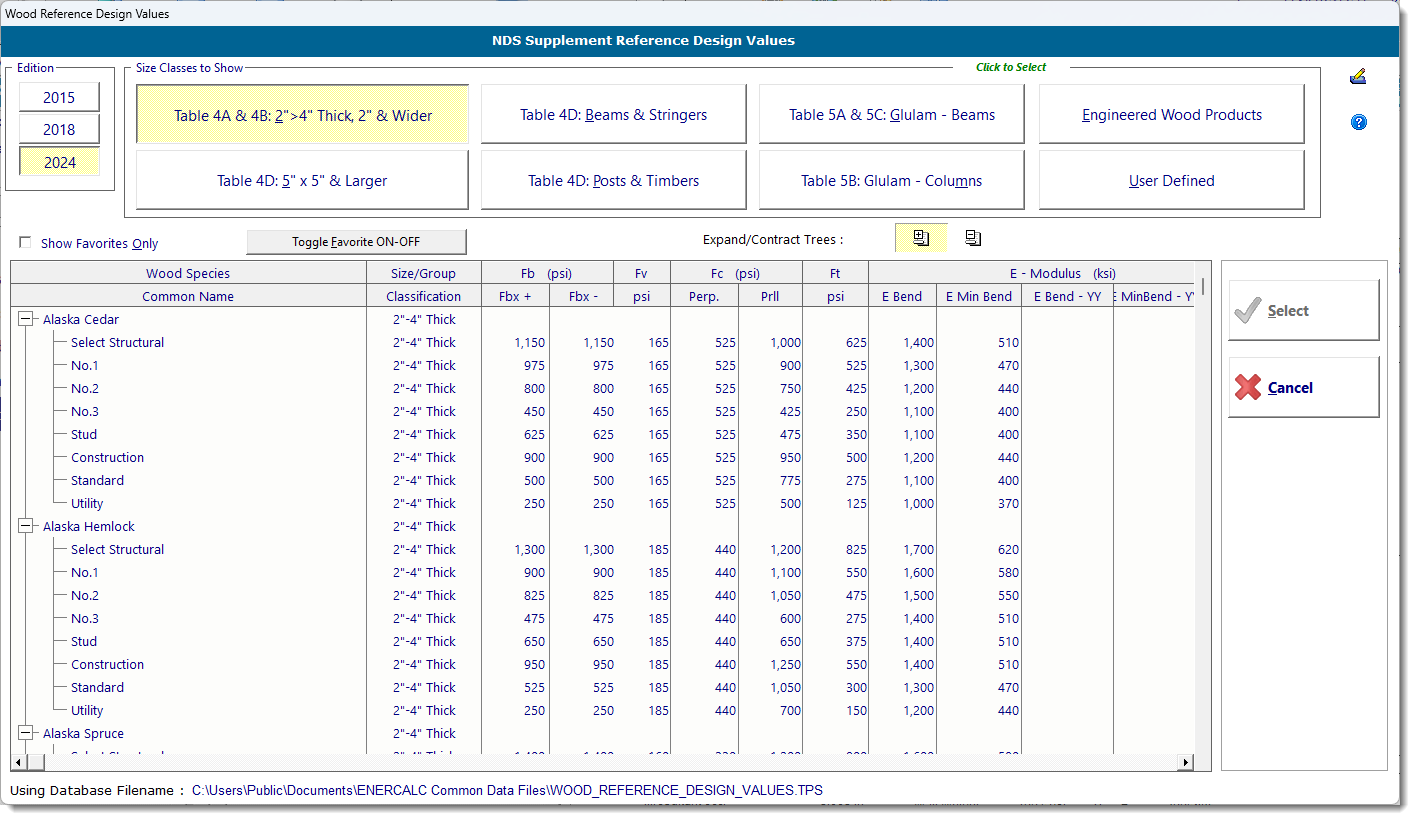Choose the 2015 edition

pyautogui.click(x=59, y=97)
